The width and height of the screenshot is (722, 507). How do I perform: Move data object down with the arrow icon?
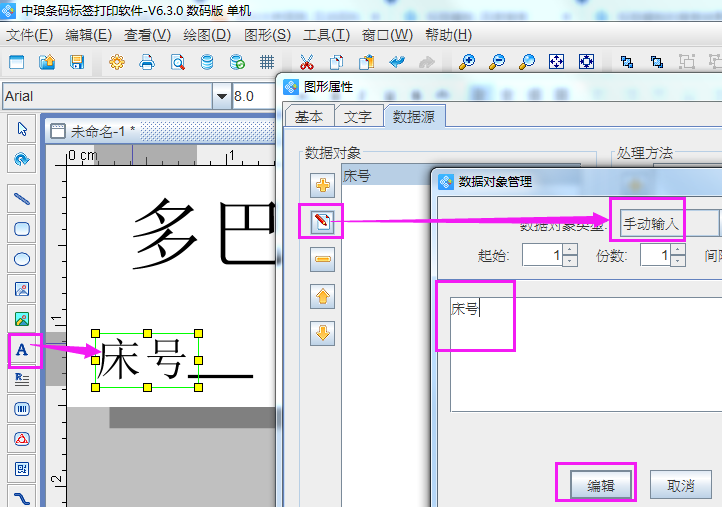pos(323,333)
